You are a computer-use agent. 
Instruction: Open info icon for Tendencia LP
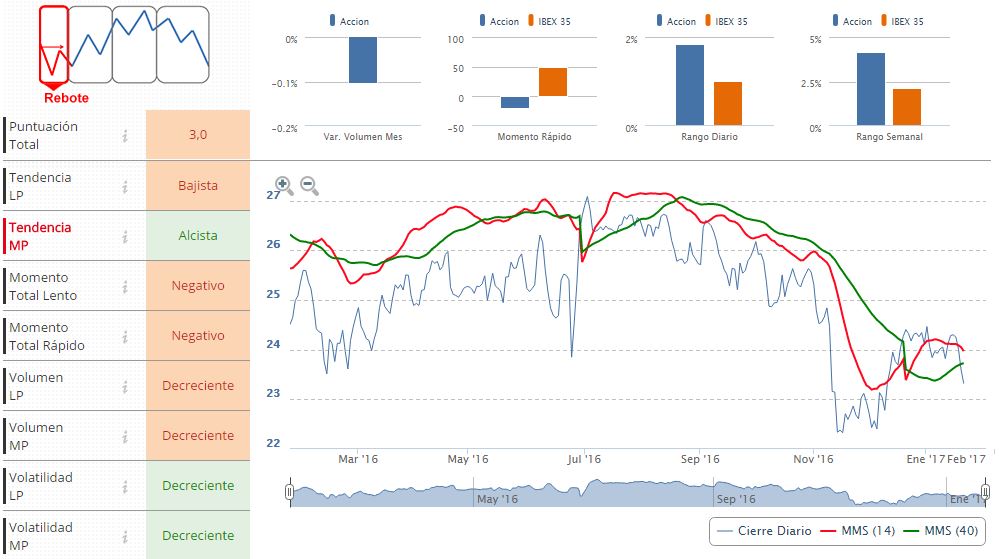coord(125,186)
